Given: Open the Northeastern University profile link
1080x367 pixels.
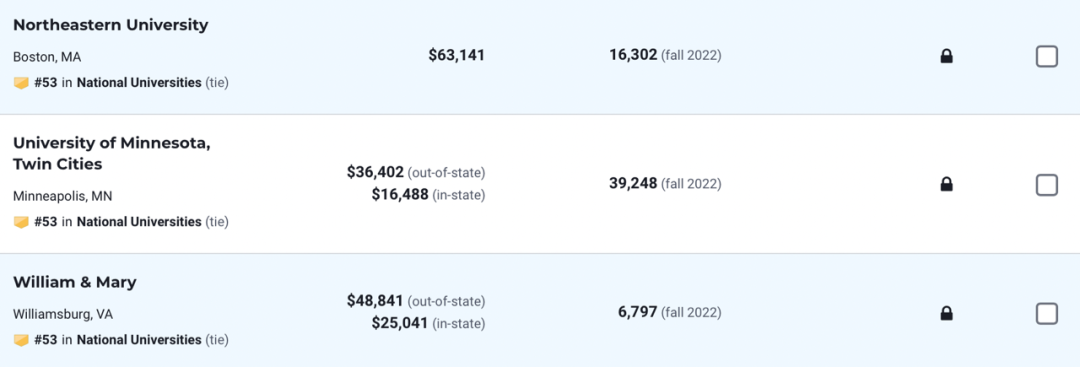Looking at the screenshot, I should coord(110,25).
